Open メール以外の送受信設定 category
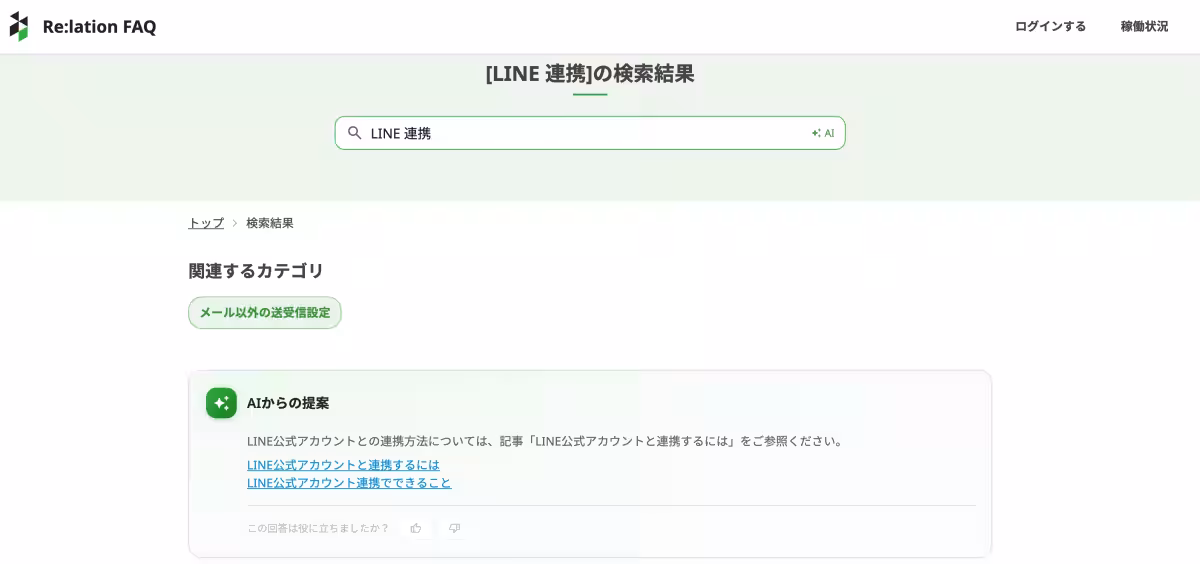The image size is (1200, 564). point(265,312)
